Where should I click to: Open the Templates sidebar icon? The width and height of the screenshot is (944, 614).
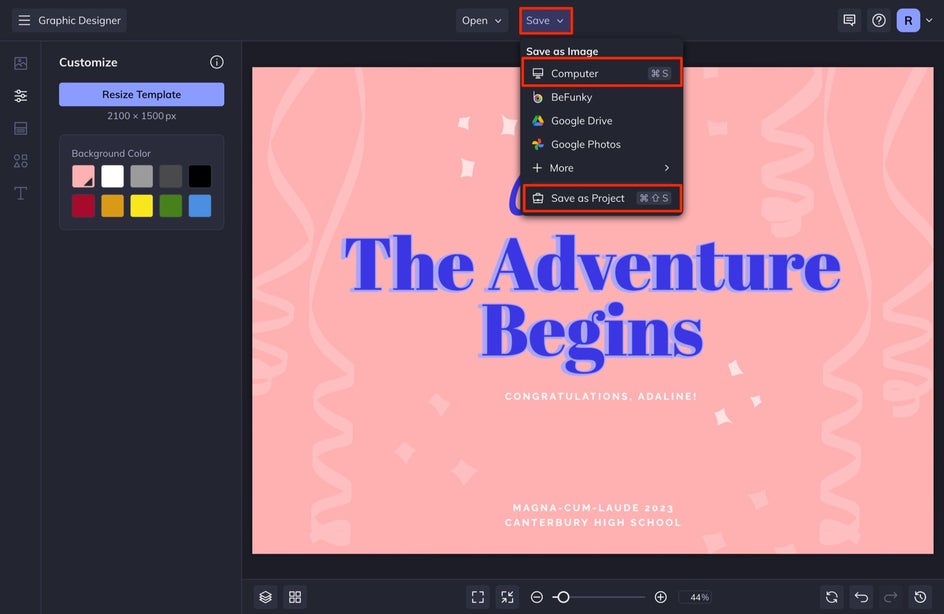point(20,128)
